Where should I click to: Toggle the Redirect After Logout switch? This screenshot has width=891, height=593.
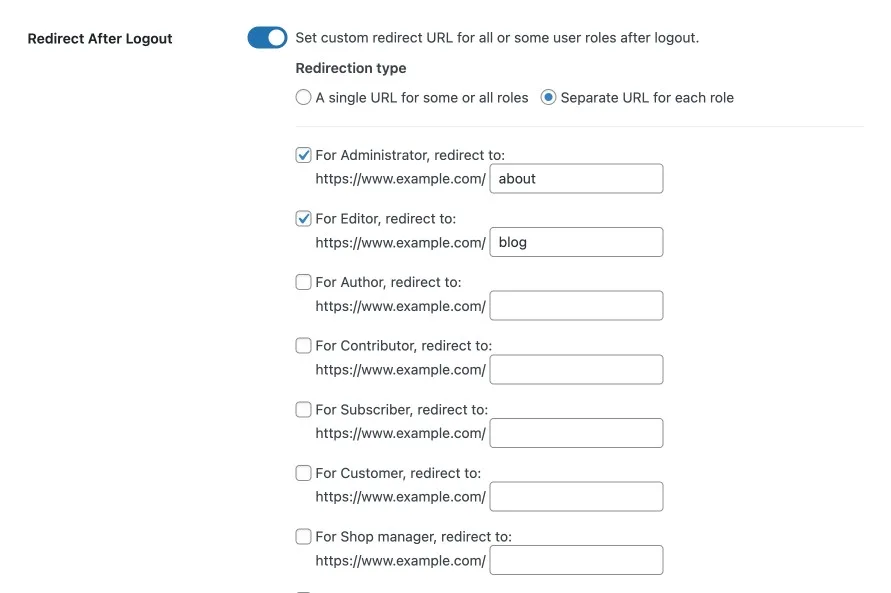click(267, 37)
